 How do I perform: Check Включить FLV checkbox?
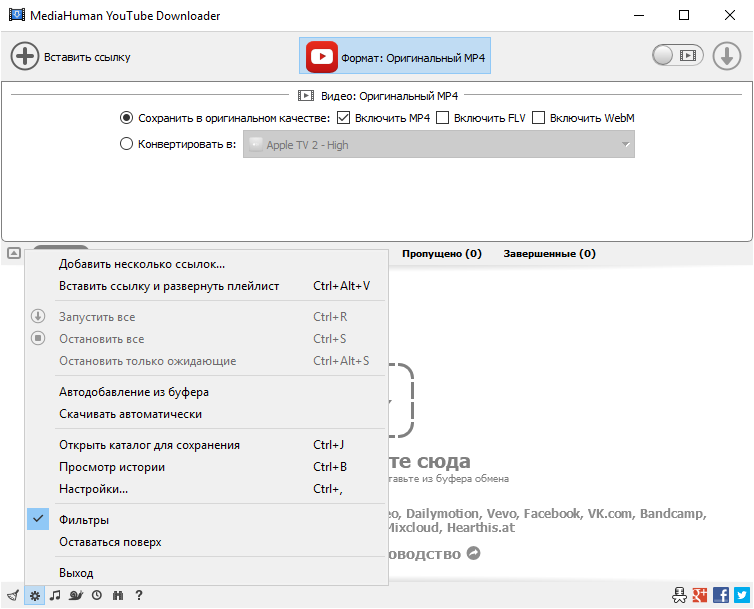pos(442,118)
